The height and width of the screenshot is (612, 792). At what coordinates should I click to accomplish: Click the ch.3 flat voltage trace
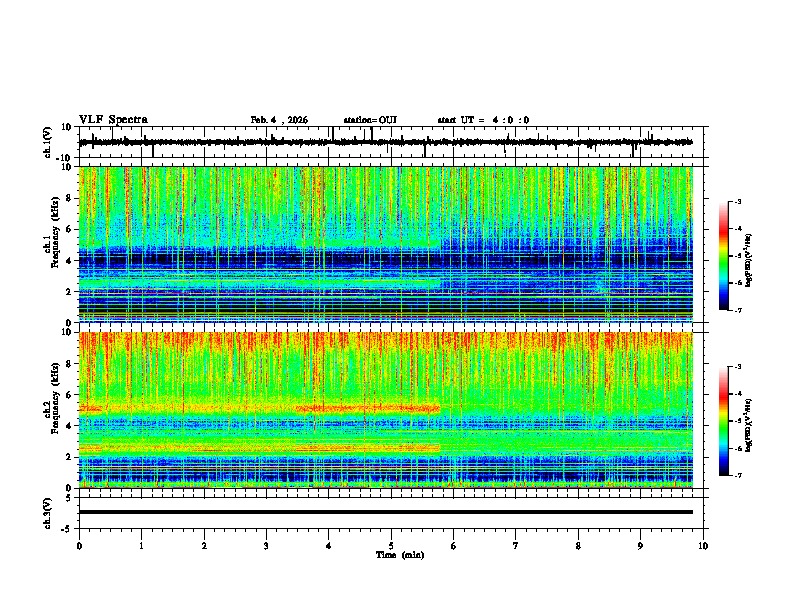pos(385,512)
